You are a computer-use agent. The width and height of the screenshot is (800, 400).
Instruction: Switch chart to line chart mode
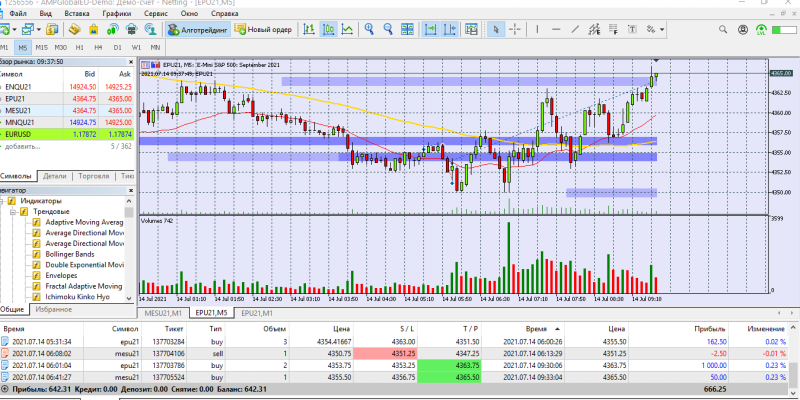tap(347, 30)
